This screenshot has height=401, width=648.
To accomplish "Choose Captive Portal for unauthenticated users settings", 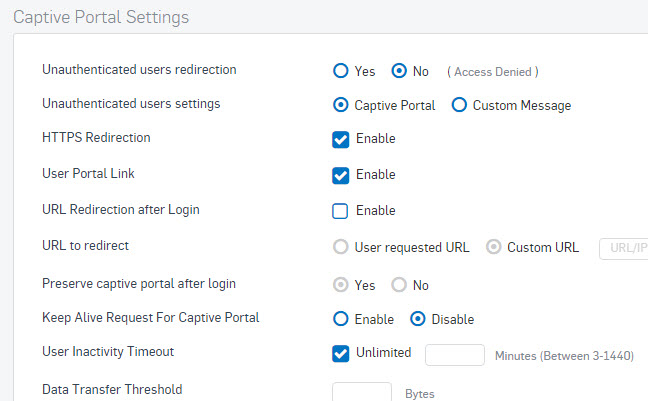I will tap(341, 105).
